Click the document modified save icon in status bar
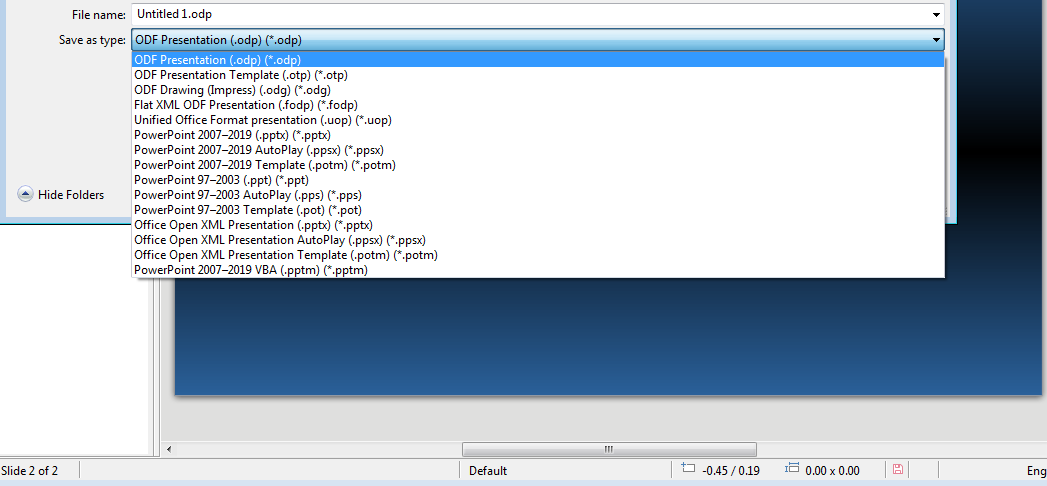 [897, 470]
